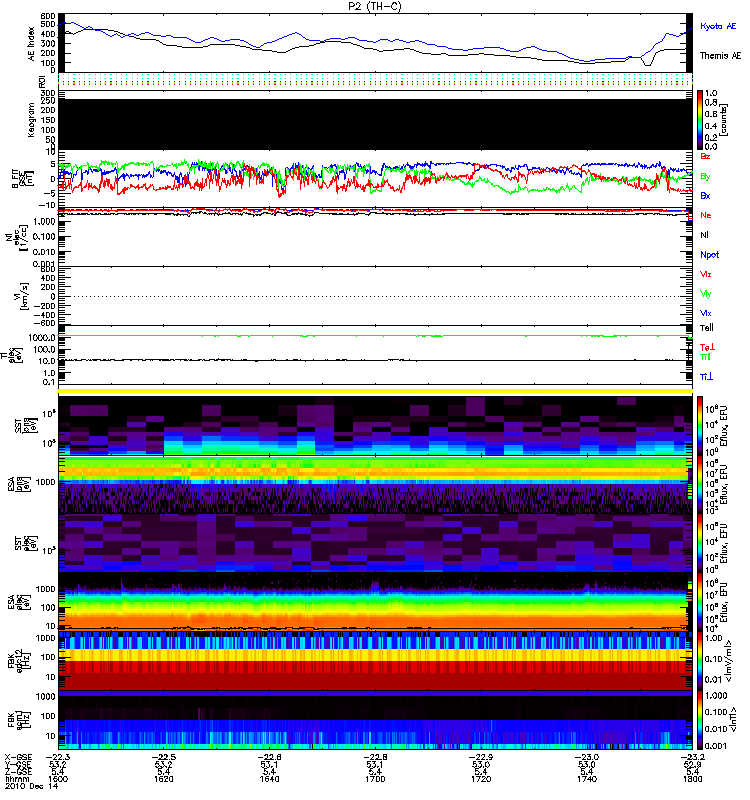Click the FBK edc12 spectrogram panel
The image size is (750, 800).
point(375,661)
